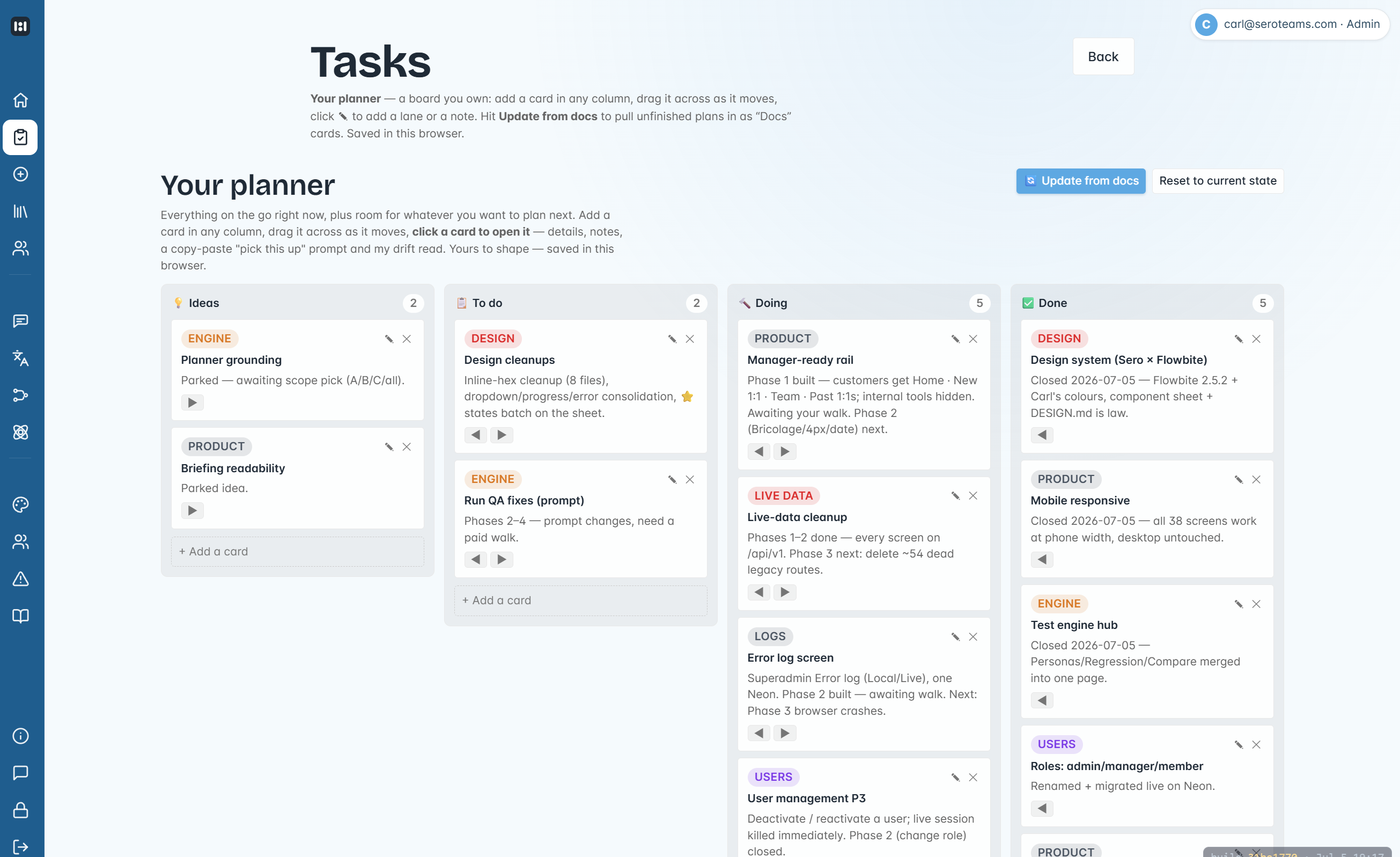Delete the Briefing readability card
Viewport: 1400px width, 857px height.
pyautogui.click(x=407, y=446)
